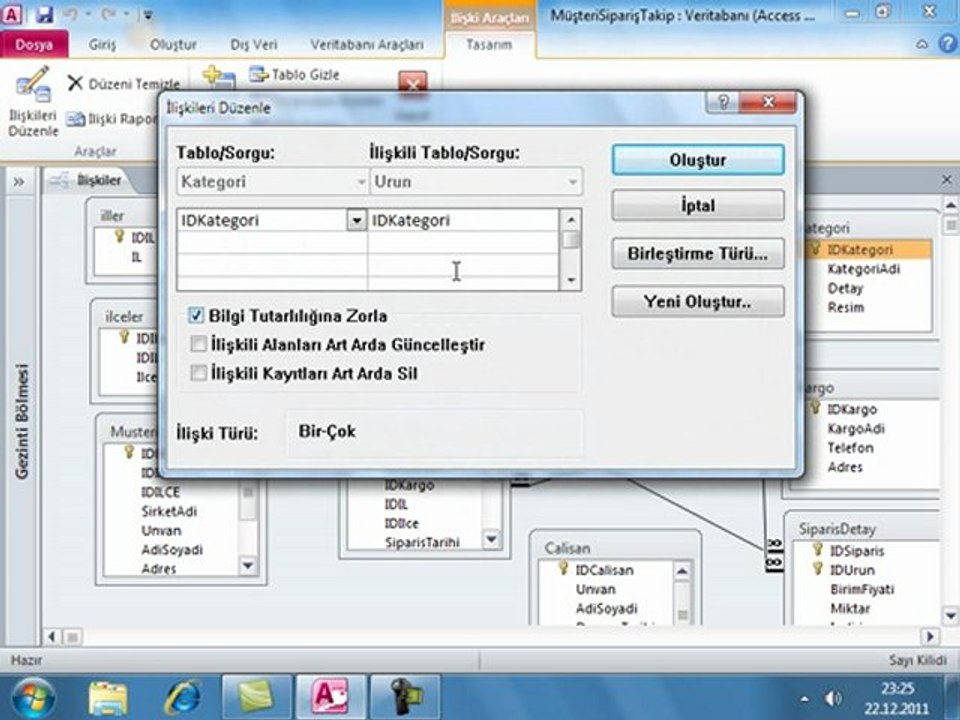Screen dimensions: 960x720
Task: Click horizontal scrollbar thumb of relationships window
Action: coord(73,637)
